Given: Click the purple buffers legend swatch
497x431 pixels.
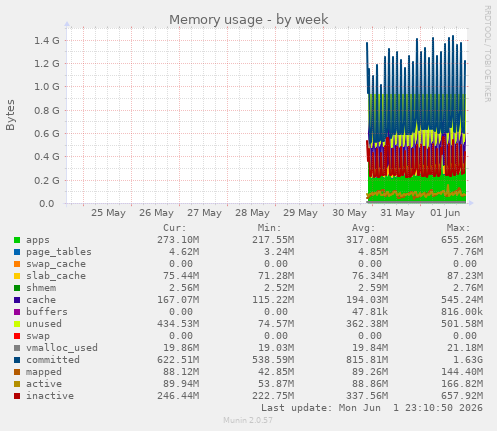Looking at the screenshot, I should coord(17,312).
